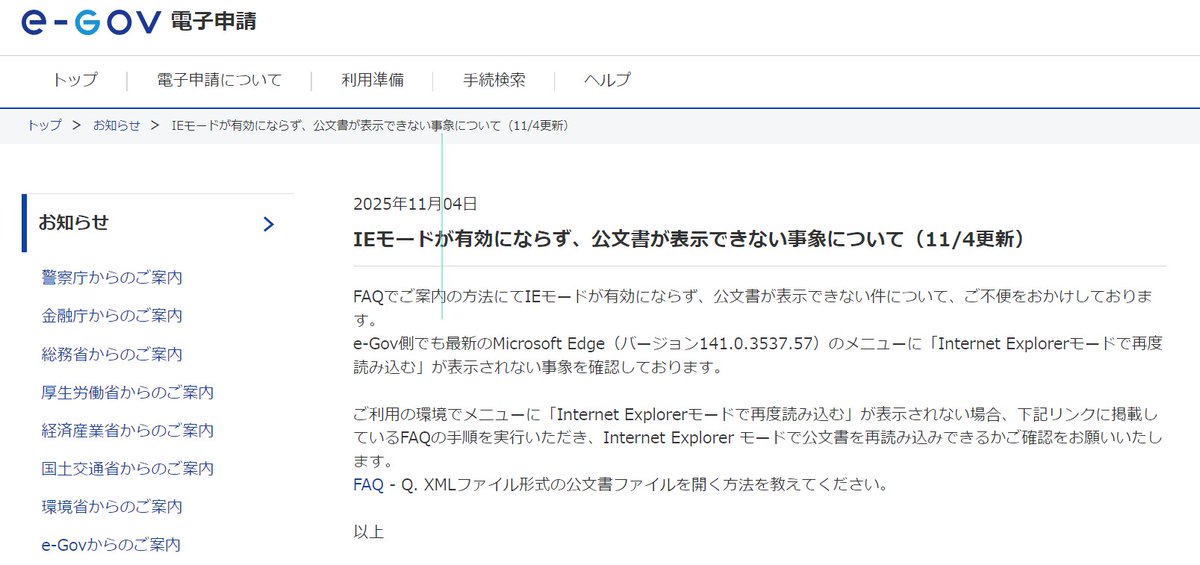1200x565 pixels.
Task: Follow the FAQ link in the article
Action: (368, 484)
